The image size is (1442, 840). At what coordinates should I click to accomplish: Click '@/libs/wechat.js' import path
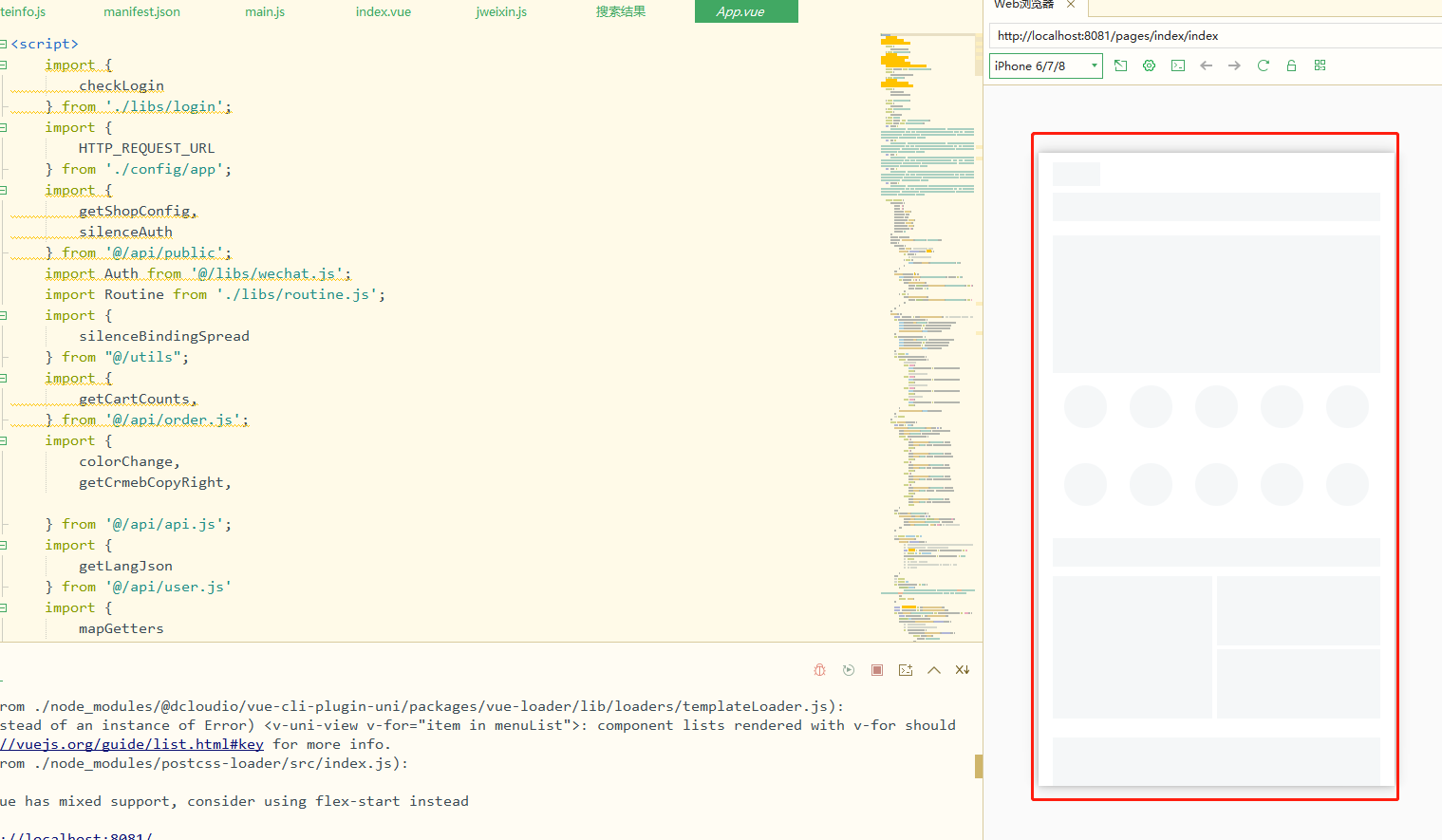[x=267, y=273]
